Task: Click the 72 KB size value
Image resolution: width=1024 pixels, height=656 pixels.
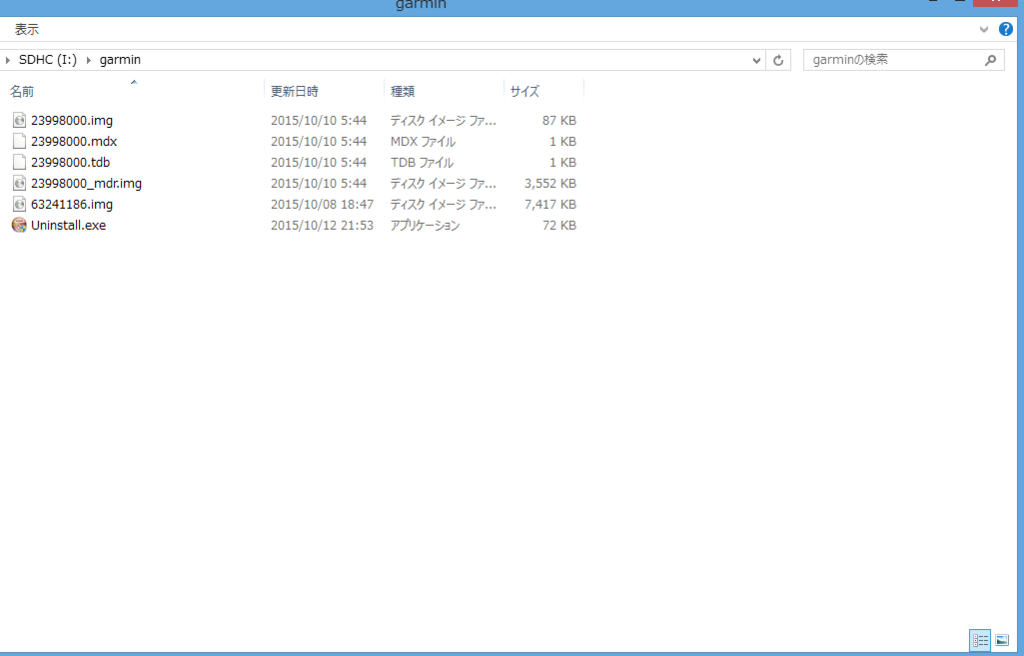Action: point(559,225)
